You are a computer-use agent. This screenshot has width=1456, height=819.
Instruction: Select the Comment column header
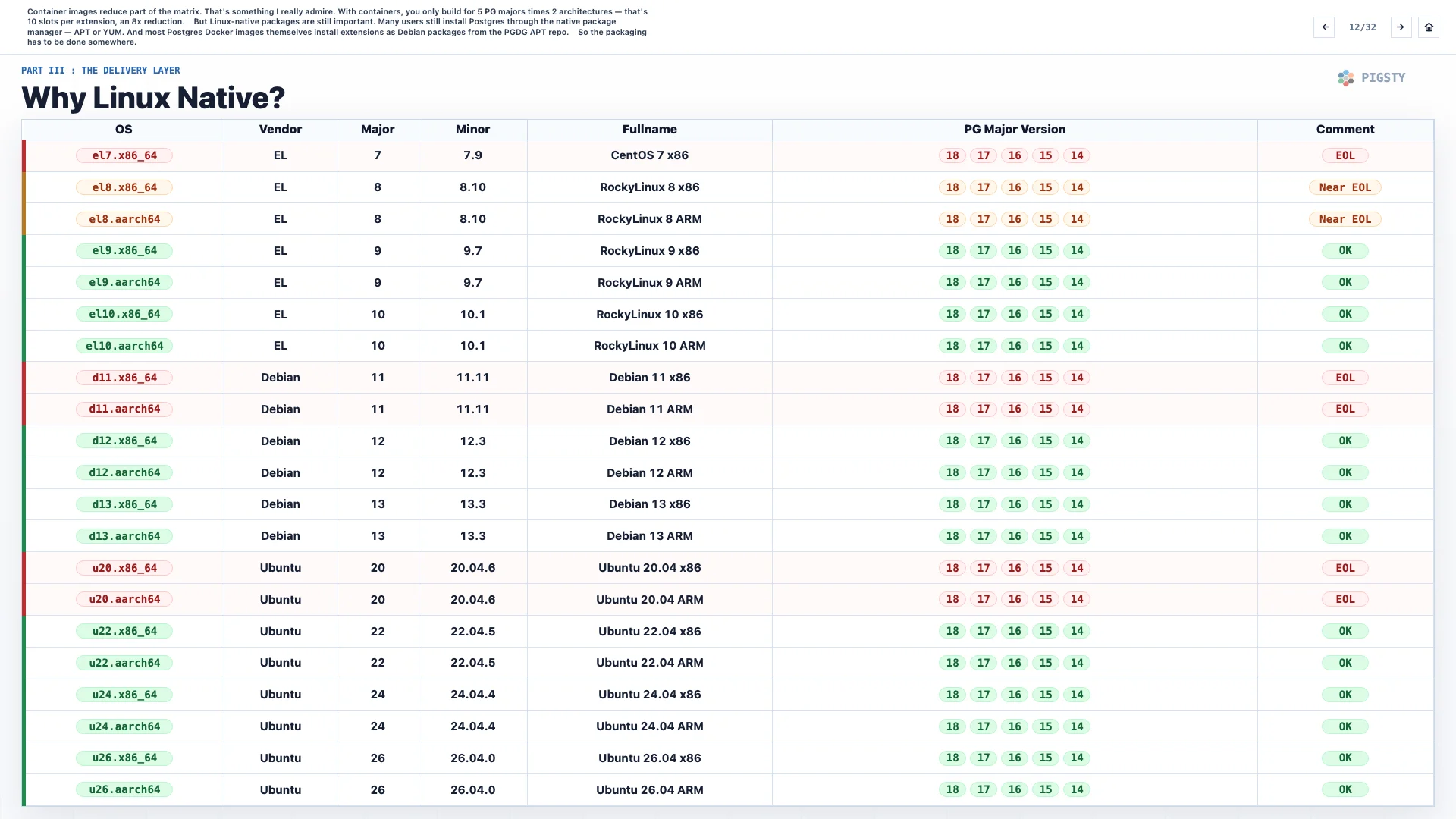point(1345,130)
